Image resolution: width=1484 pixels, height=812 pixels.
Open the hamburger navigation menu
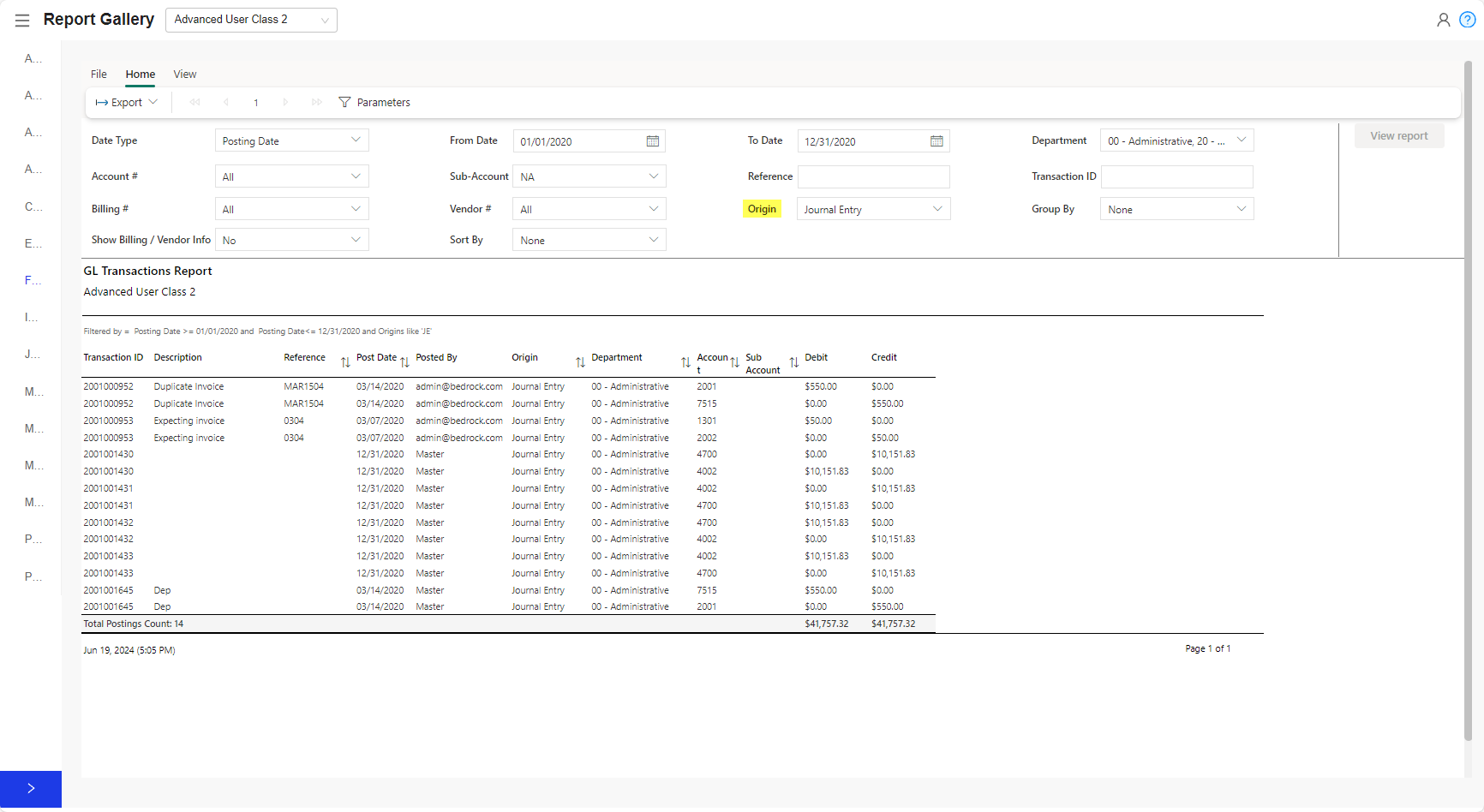[22, 20]
